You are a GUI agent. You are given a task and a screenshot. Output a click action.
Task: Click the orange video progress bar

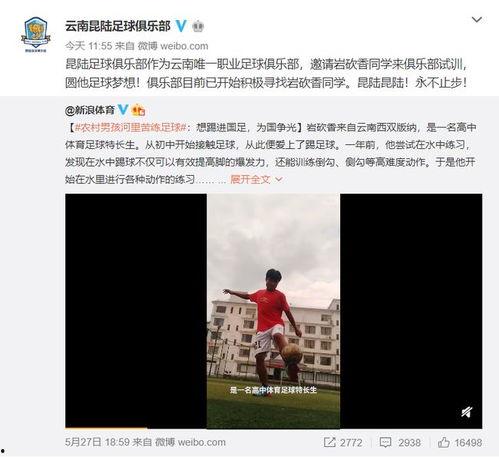click(106, 428)
